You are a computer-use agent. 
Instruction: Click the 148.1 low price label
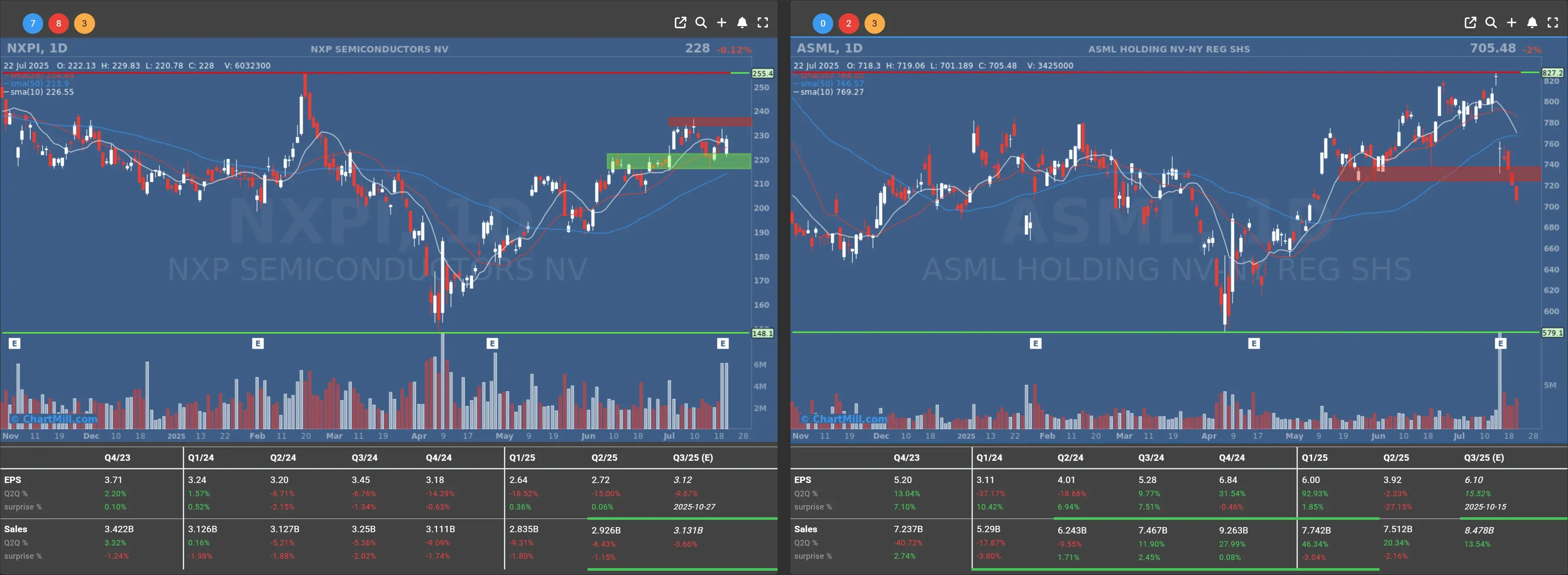(762, 333)
